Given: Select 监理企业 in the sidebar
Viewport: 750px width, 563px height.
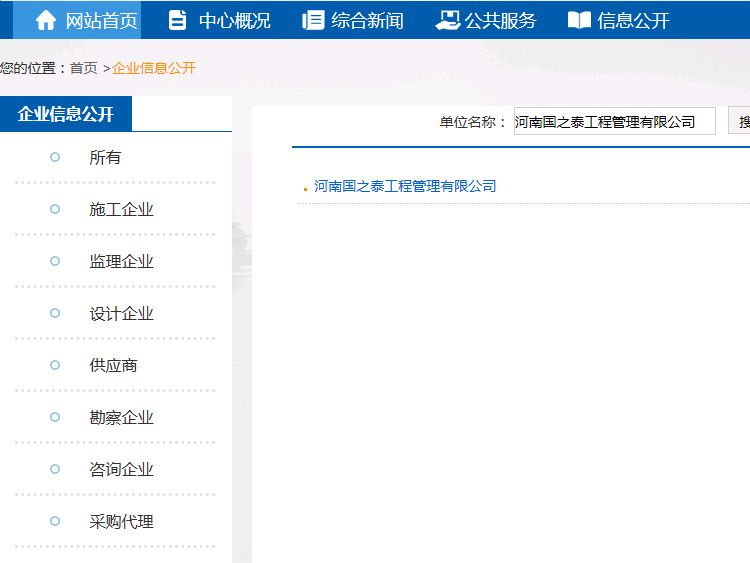Looking at the screenshot, I should (x=121, y=262).
